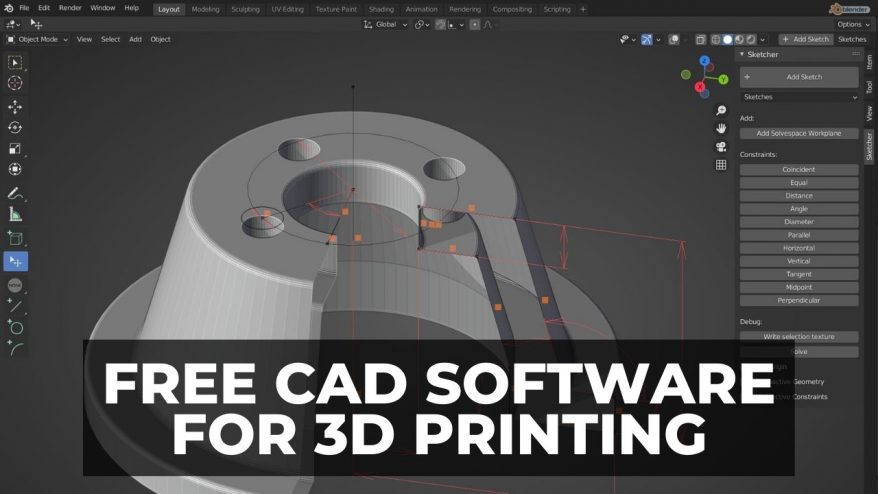Screen dimensions: 878x494
Task: Choose the Transform tool
Action: [15, 169]
